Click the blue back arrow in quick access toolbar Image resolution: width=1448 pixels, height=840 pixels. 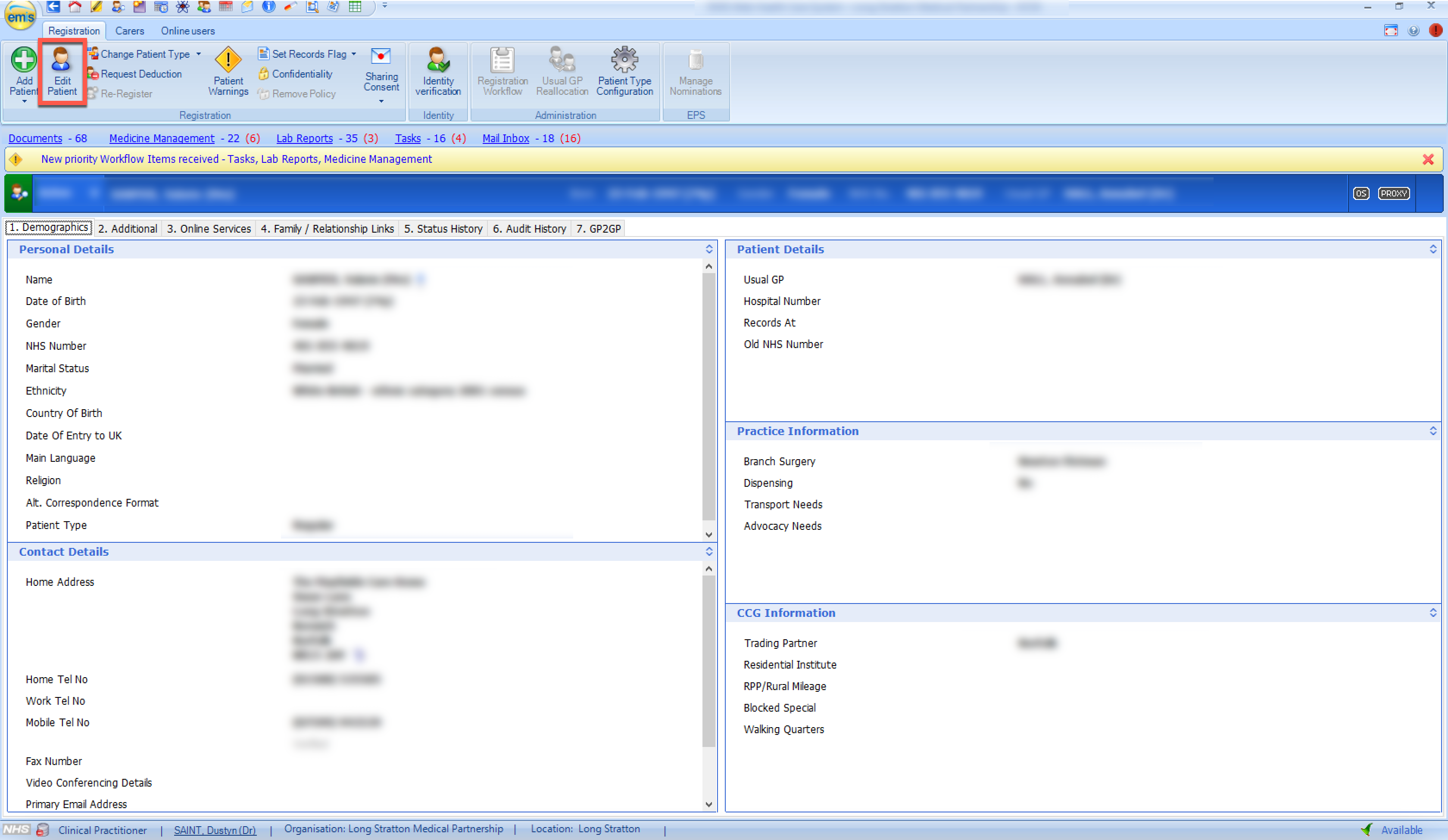point(53,7)
